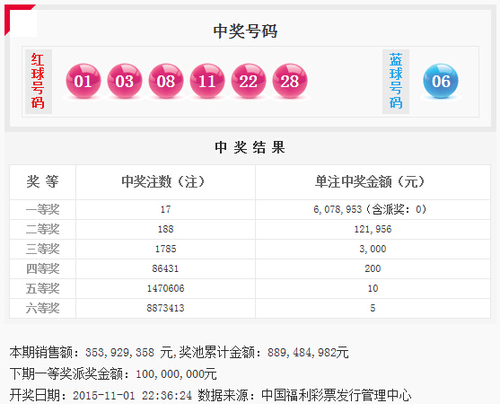Click the red ball numbered 11

pos(207,81)
